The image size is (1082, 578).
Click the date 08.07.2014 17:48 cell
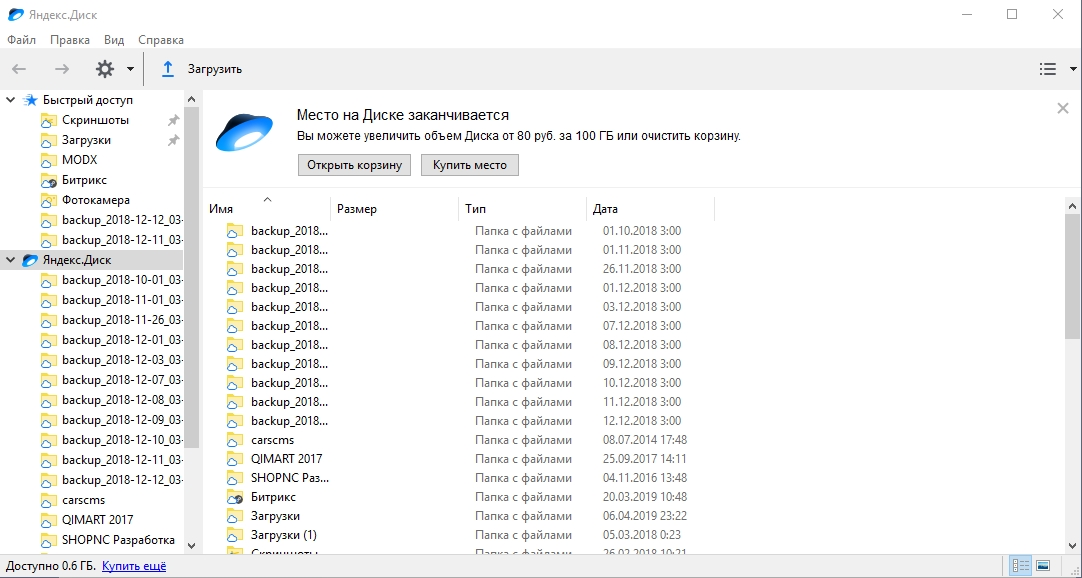645,440
